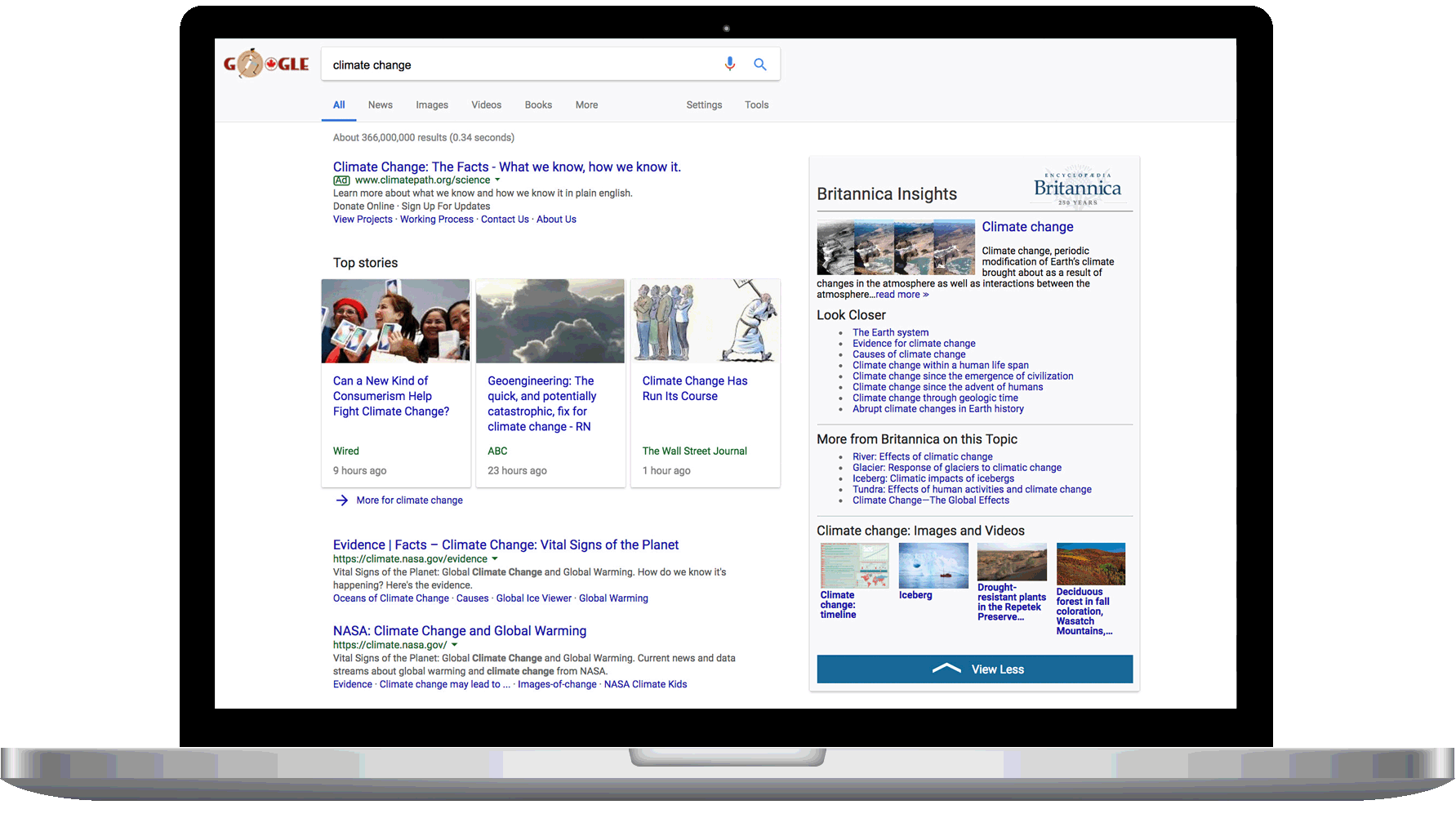The width and height of the screenshot is (1456, 827).
Task: Open the Geoengineering quick fix headline
Action: coord(542,404)
